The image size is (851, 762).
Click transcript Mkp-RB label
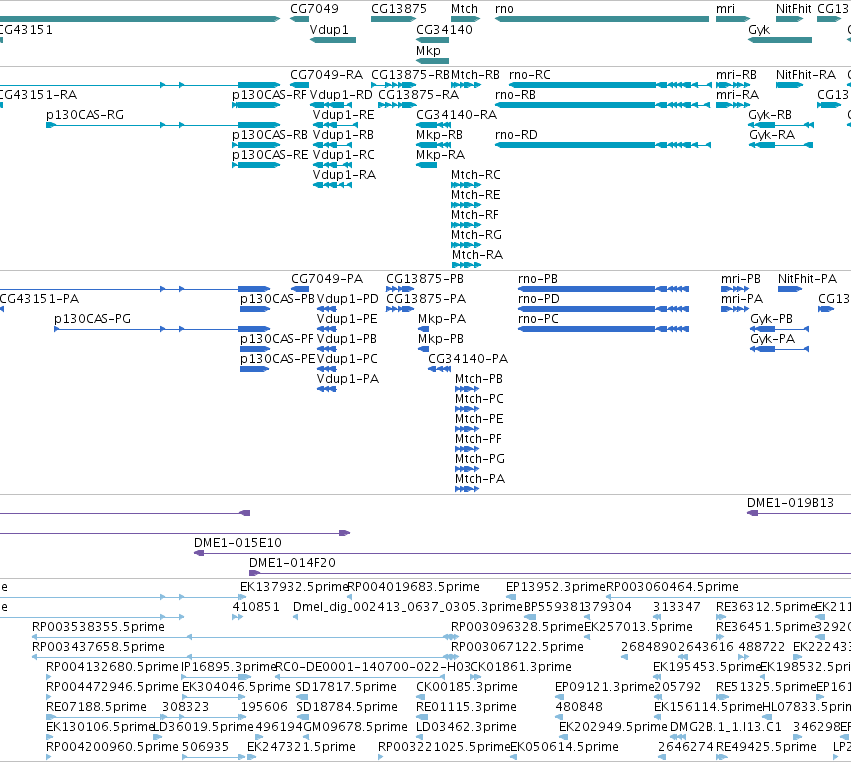pos(440,135)
